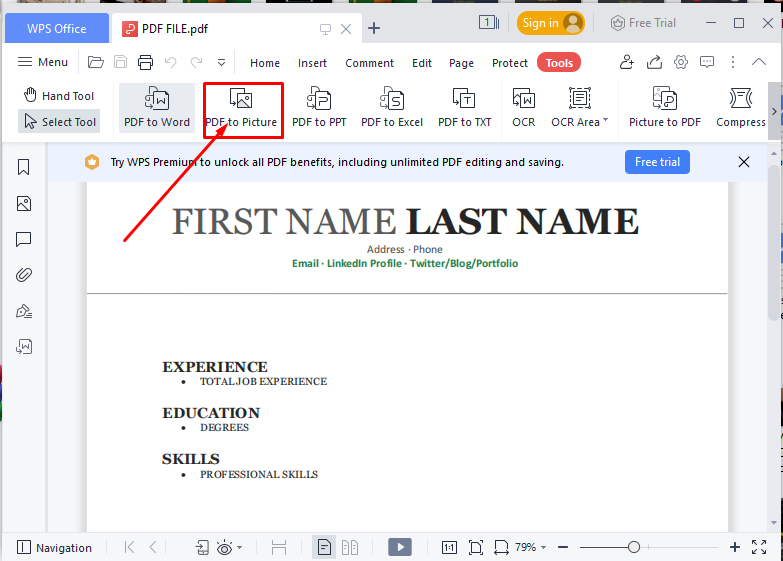Screen dimensions: 783x561
Task: Zoom in with the plus button
Action: pos(735,547)
